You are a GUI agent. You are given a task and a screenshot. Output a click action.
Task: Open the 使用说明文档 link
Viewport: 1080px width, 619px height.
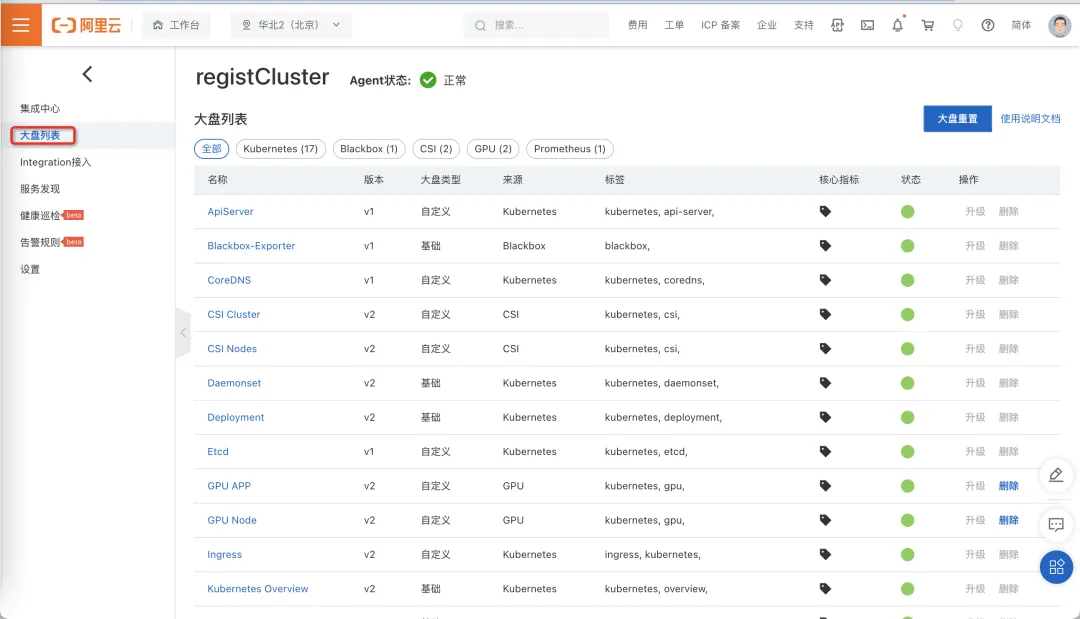[x=1030, y=118]
